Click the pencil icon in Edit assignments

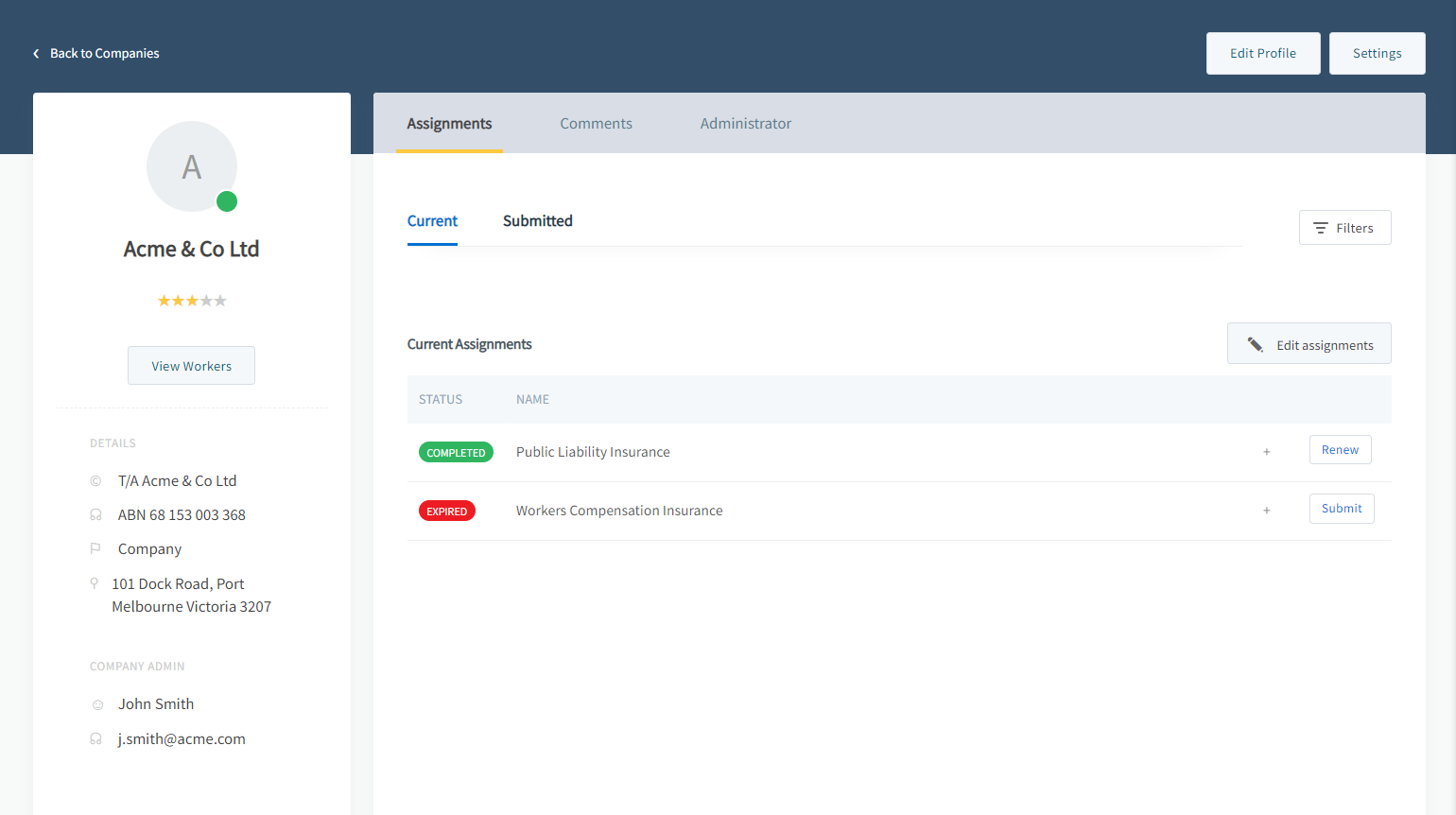(x=1255, y=345)
